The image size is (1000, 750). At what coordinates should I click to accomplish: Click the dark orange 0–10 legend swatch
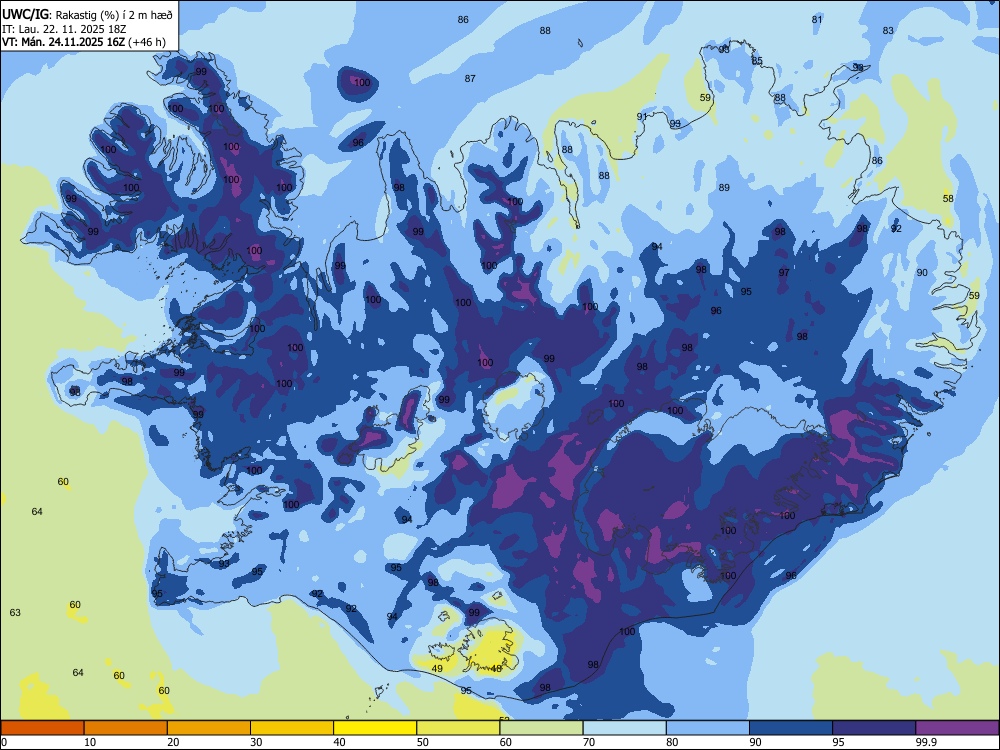coord(42,728)
